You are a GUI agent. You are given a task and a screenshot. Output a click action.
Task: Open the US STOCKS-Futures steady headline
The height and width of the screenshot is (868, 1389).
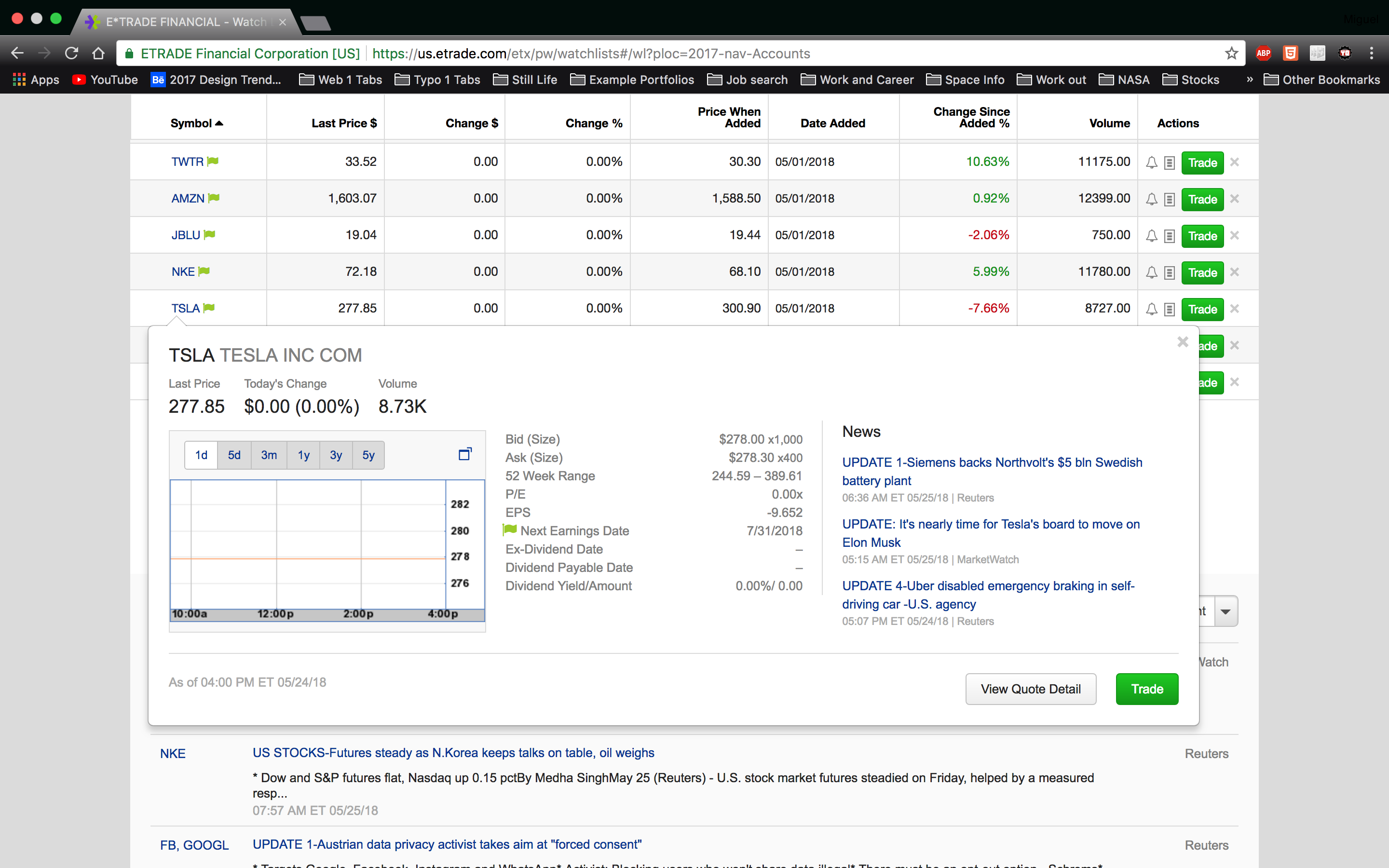[453, 753]
